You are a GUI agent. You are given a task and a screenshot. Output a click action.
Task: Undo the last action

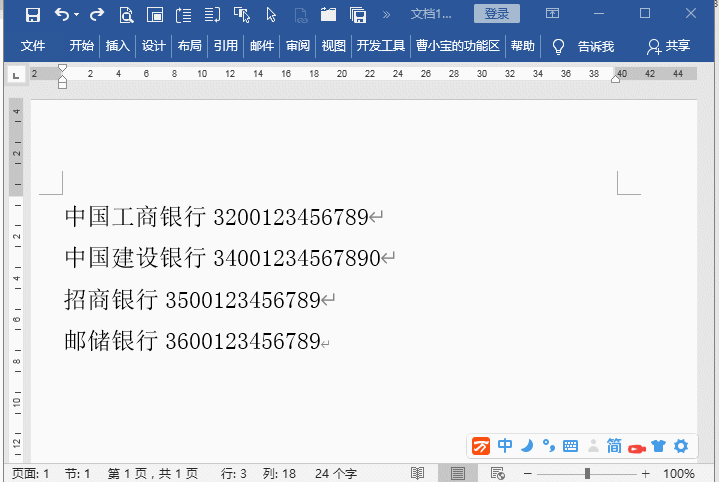tap(61, 15)
